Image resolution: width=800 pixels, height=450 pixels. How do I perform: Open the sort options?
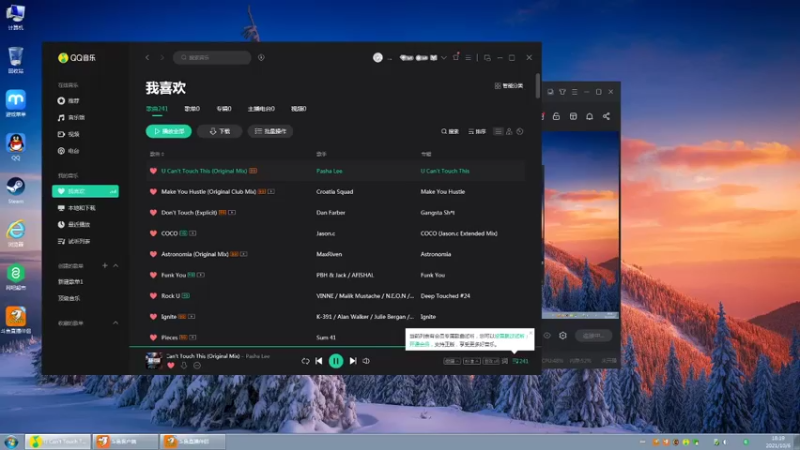[477, 132]
